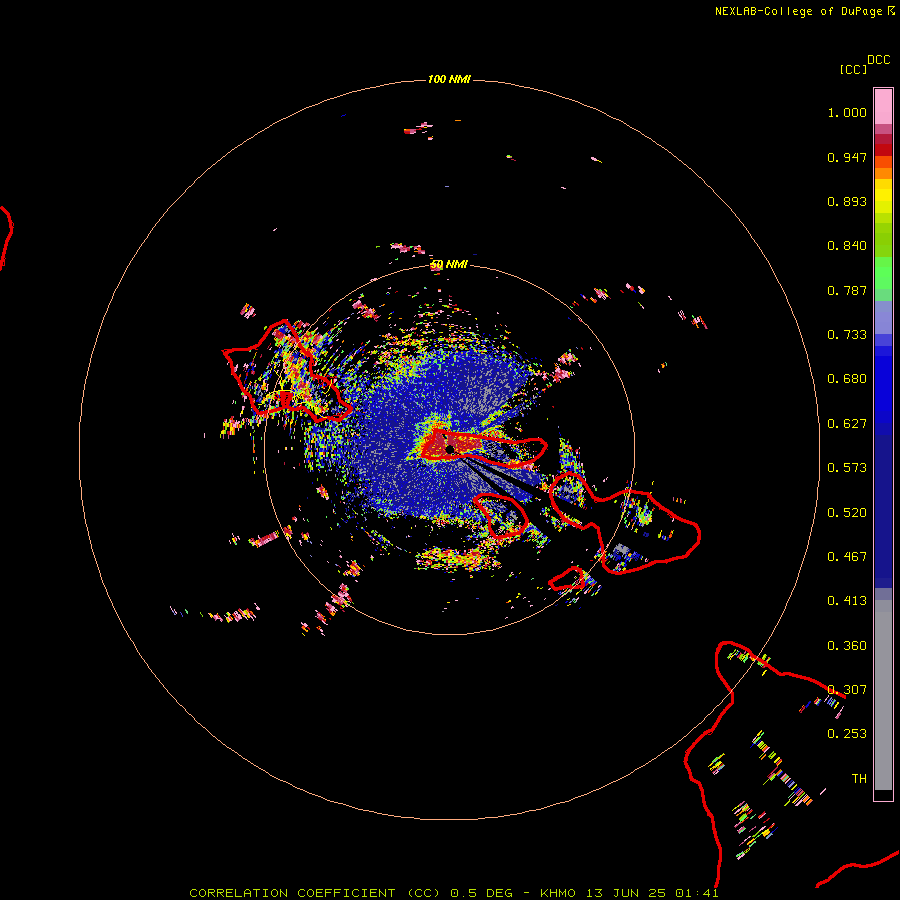Click the 0.733 scale value
Screen dimensions: 900x900
tap(847, 335)
